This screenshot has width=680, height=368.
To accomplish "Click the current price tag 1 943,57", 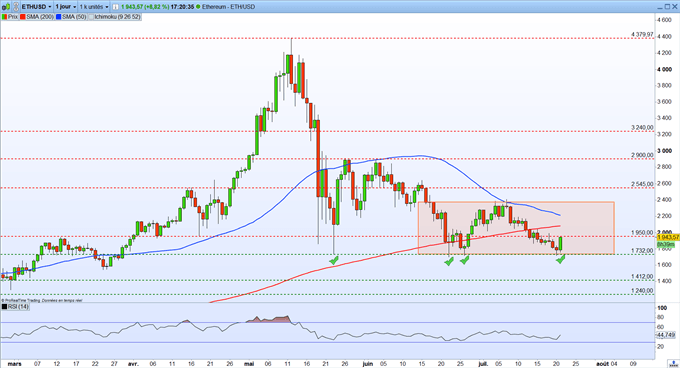I will [x=668, y=238].
